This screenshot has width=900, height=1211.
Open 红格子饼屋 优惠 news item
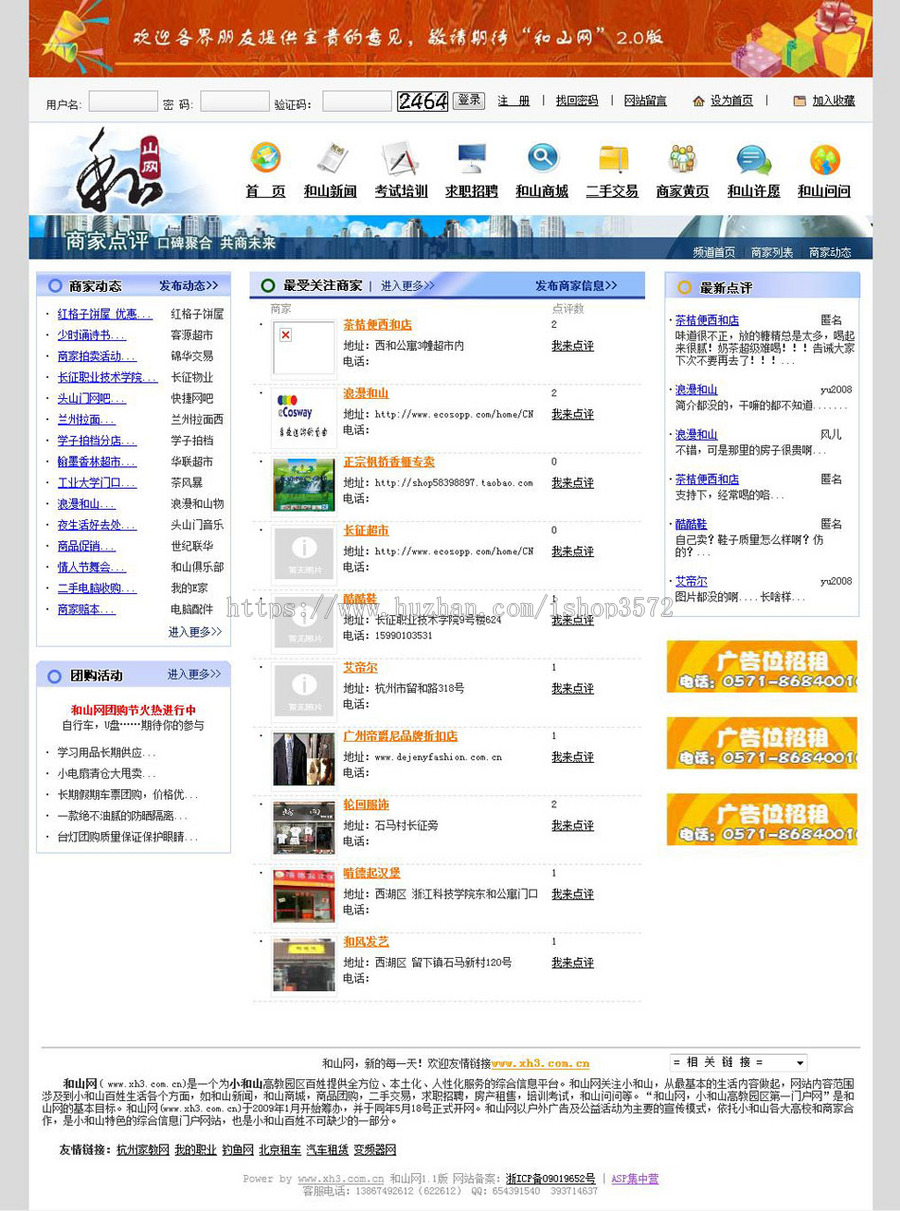(x=105, y=314)
